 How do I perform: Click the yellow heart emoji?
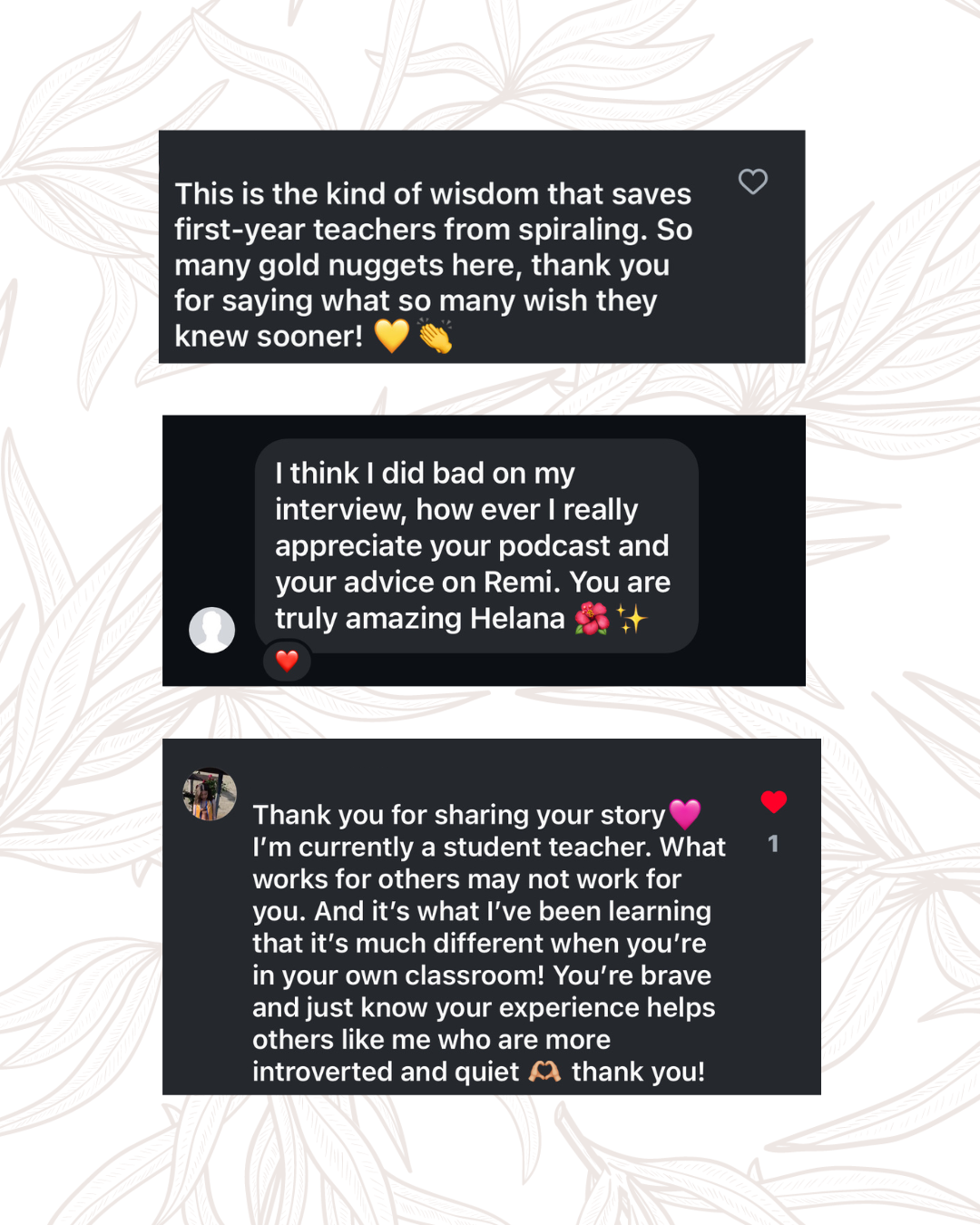392,336
